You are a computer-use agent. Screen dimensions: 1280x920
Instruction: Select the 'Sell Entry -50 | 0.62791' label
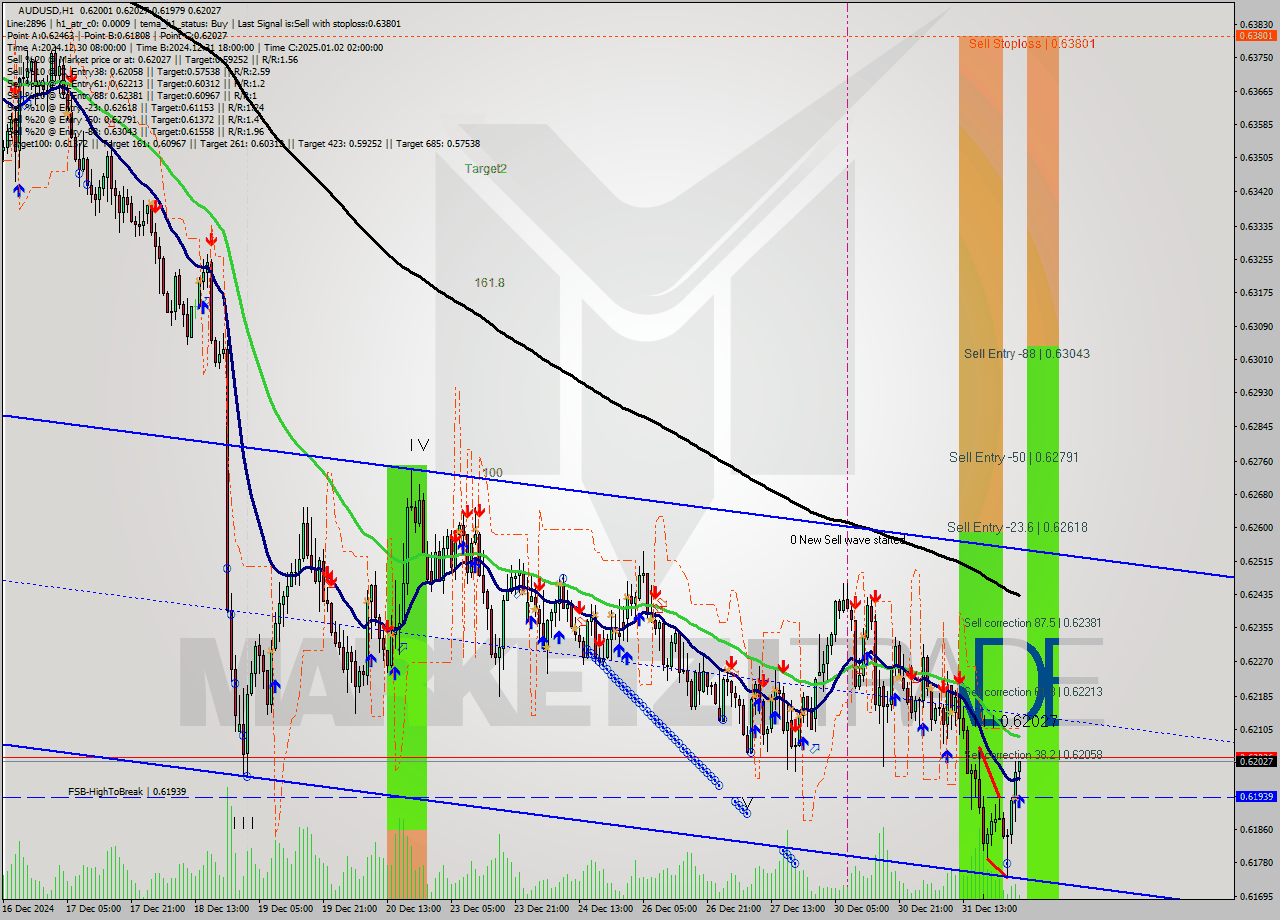tap(1013, 457)
